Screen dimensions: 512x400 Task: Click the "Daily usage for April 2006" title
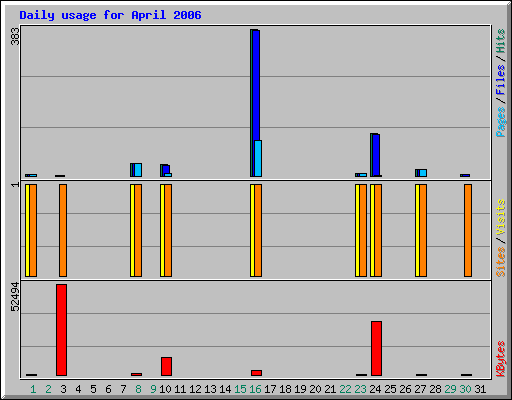[x=110, y=15]
